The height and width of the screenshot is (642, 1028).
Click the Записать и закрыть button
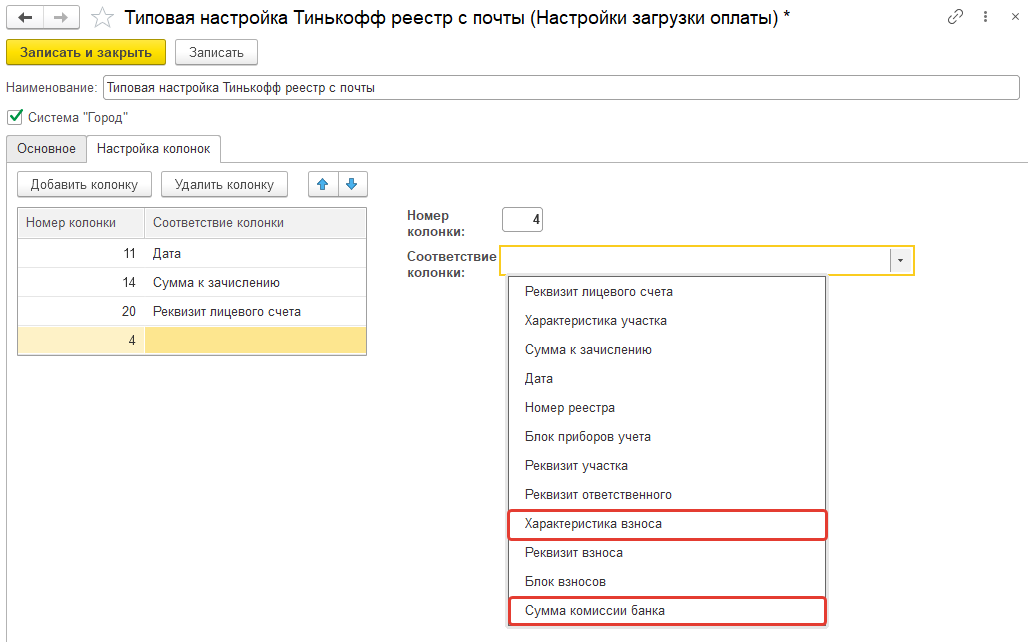pos(86,52)
